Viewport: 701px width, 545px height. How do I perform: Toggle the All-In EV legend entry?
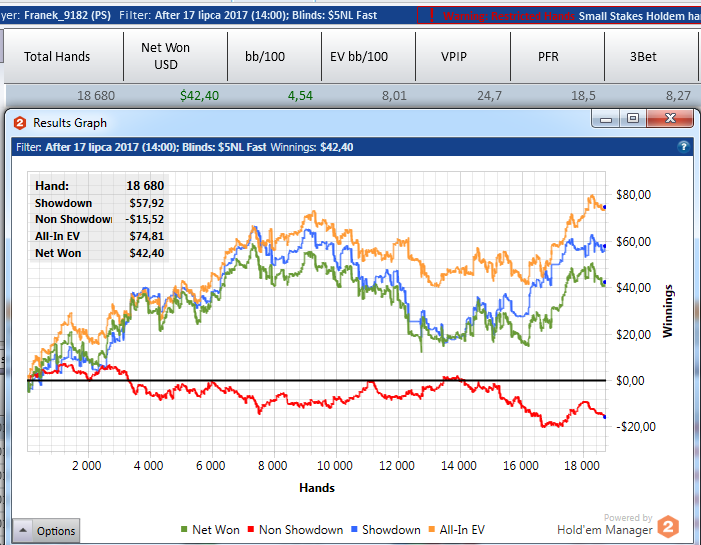tap(456, 530)
